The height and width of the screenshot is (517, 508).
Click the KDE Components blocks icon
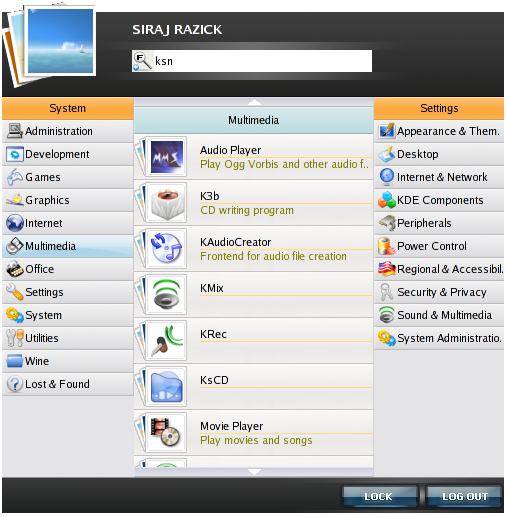coord(387,200)
